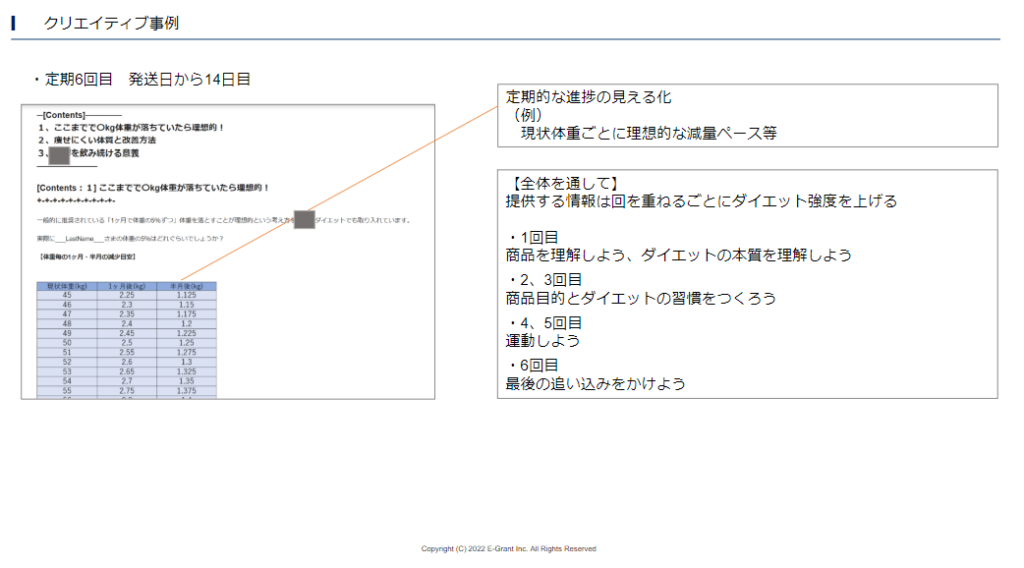Click the [Contents] header in the email preview
Viewport: 1024px width, 568px height.
[65, 115]
